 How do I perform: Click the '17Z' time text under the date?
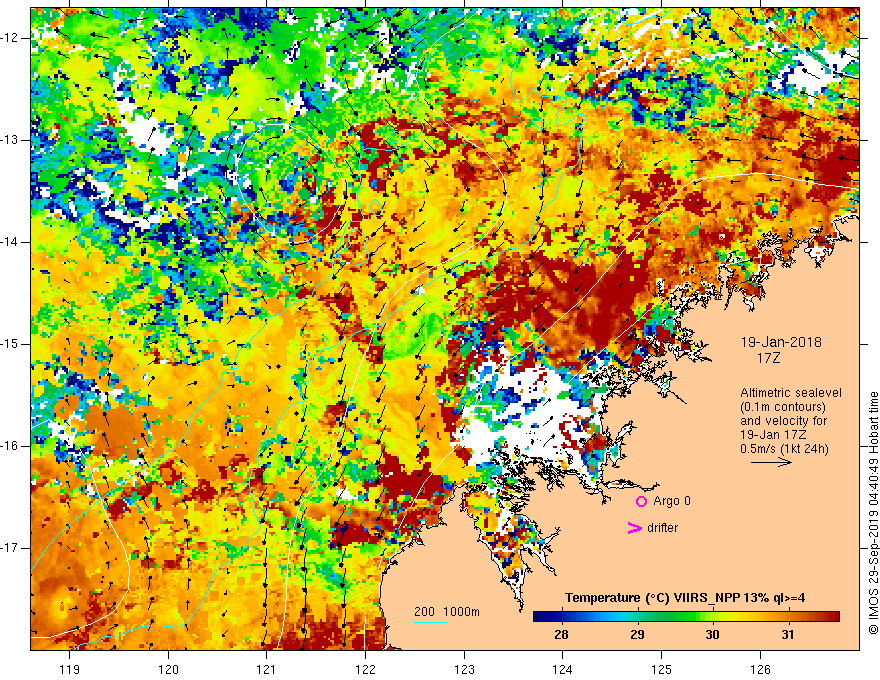point(768,358)
